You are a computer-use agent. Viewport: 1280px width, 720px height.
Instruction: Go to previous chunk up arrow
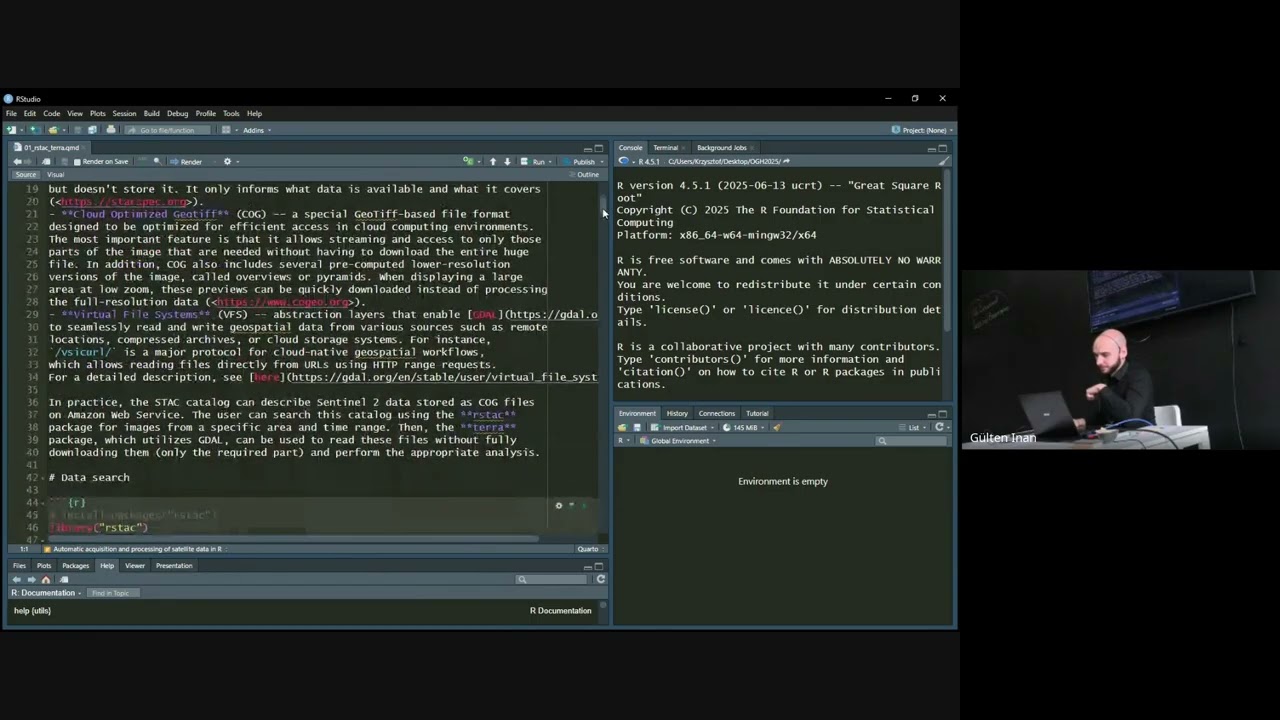492,161
